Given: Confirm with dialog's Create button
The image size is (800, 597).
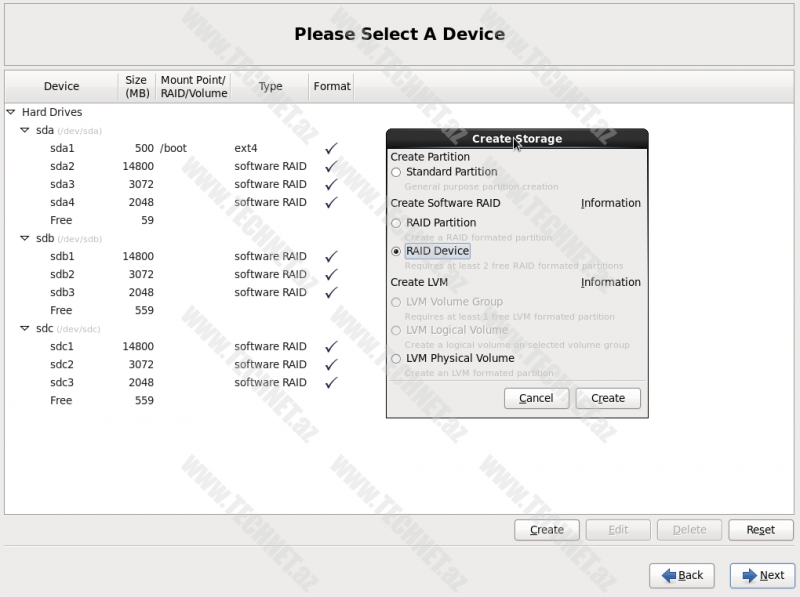Looking at the screenshot, I should click(x=608, y=398).
